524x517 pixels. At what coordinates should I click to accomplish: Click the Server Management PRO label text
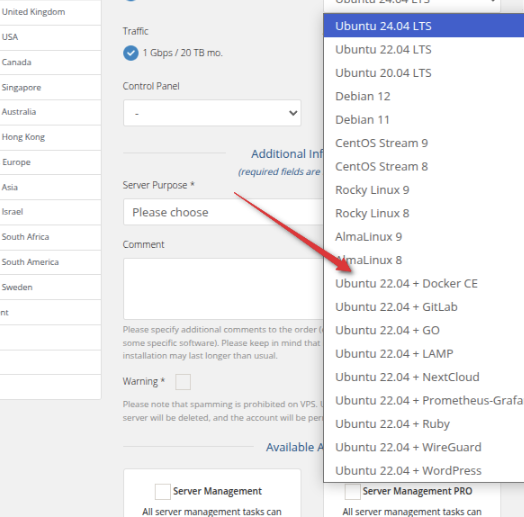click(417, 491)
